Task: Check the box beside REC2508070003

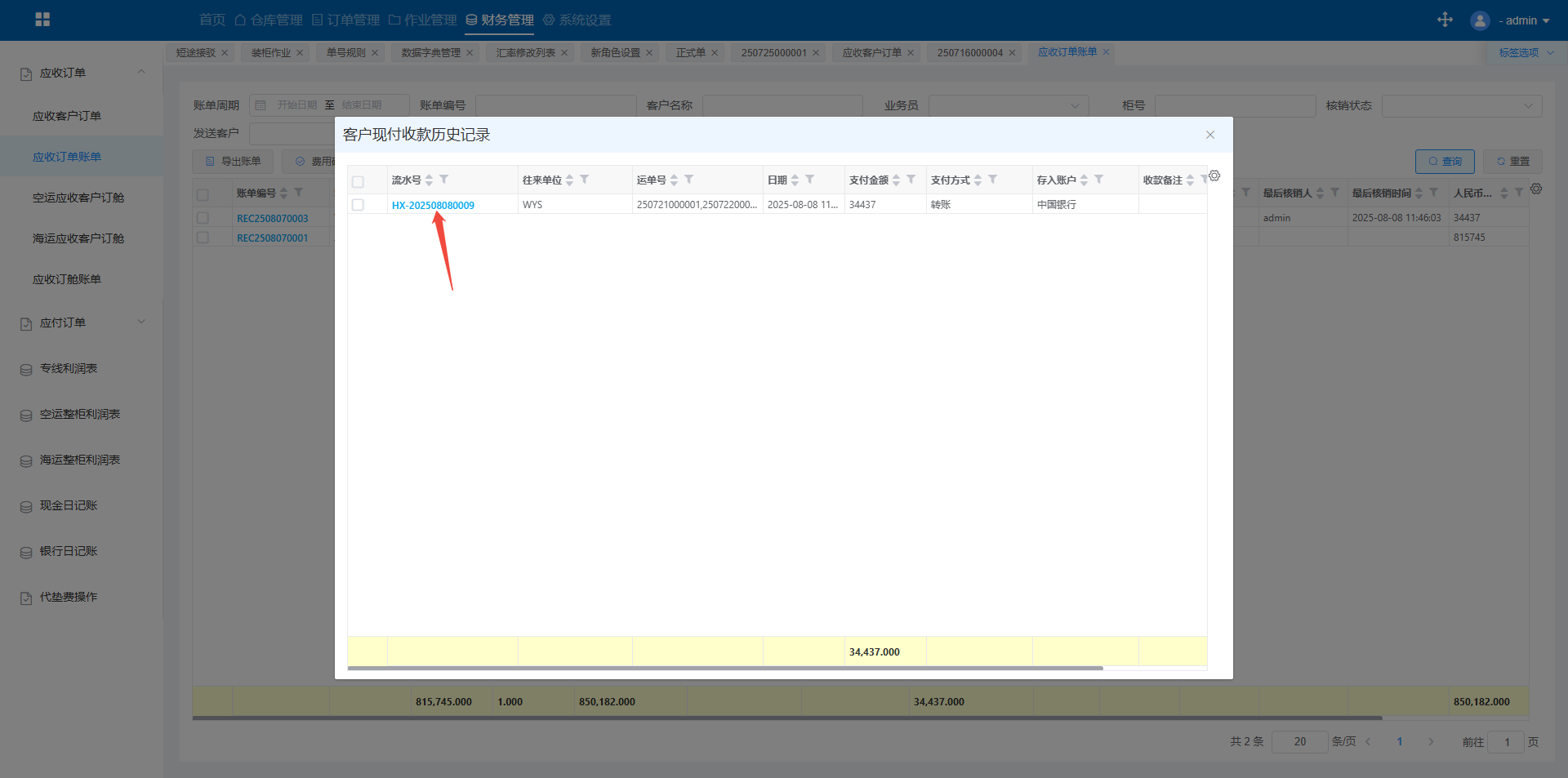Action: (203, 218)
